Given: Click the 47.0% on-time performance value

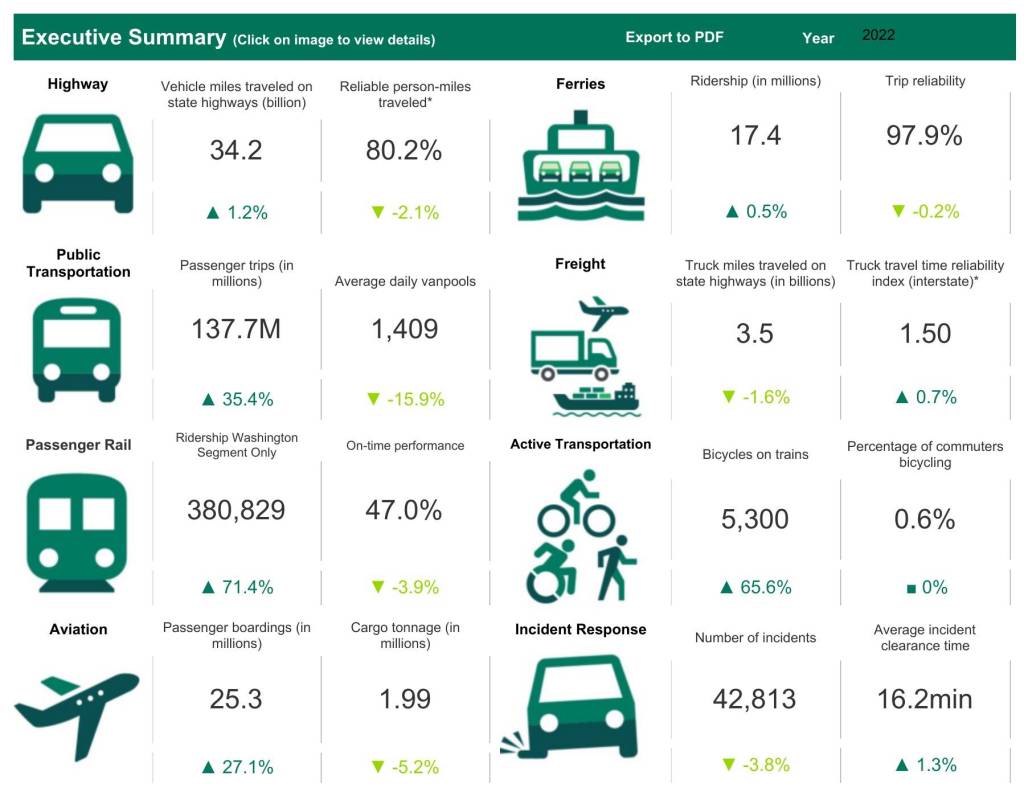Looking at the screenshot, I should pyautogui.click(x=404, y=510).
